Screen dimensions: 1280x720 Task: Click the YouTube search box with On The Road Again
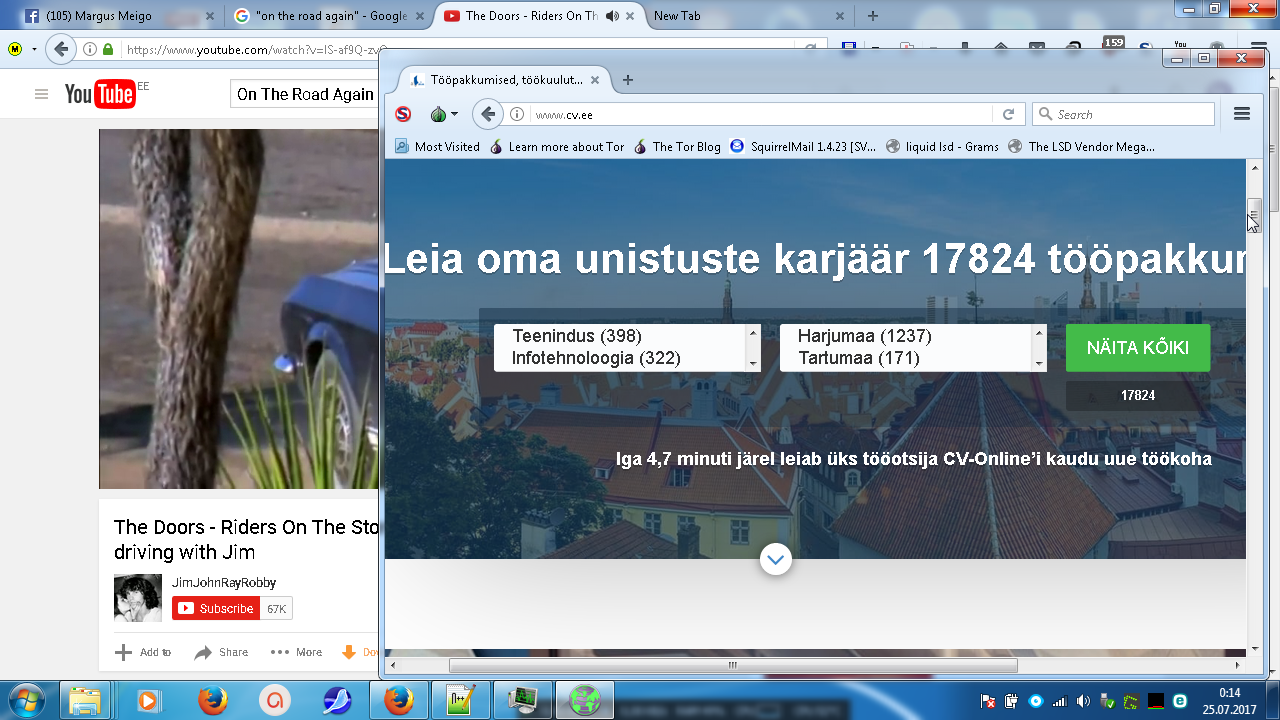(x=304, y=94)
